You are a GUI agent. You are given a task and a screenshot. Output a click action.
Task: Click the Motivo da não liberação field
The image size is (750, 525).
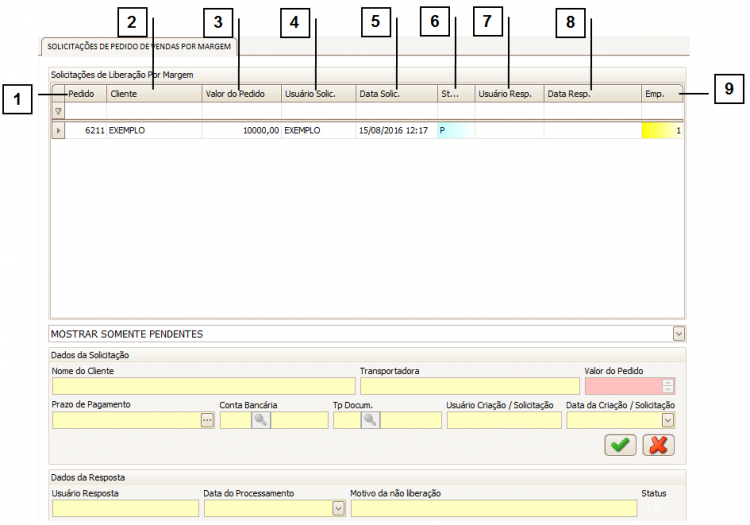tap(492, 508)
